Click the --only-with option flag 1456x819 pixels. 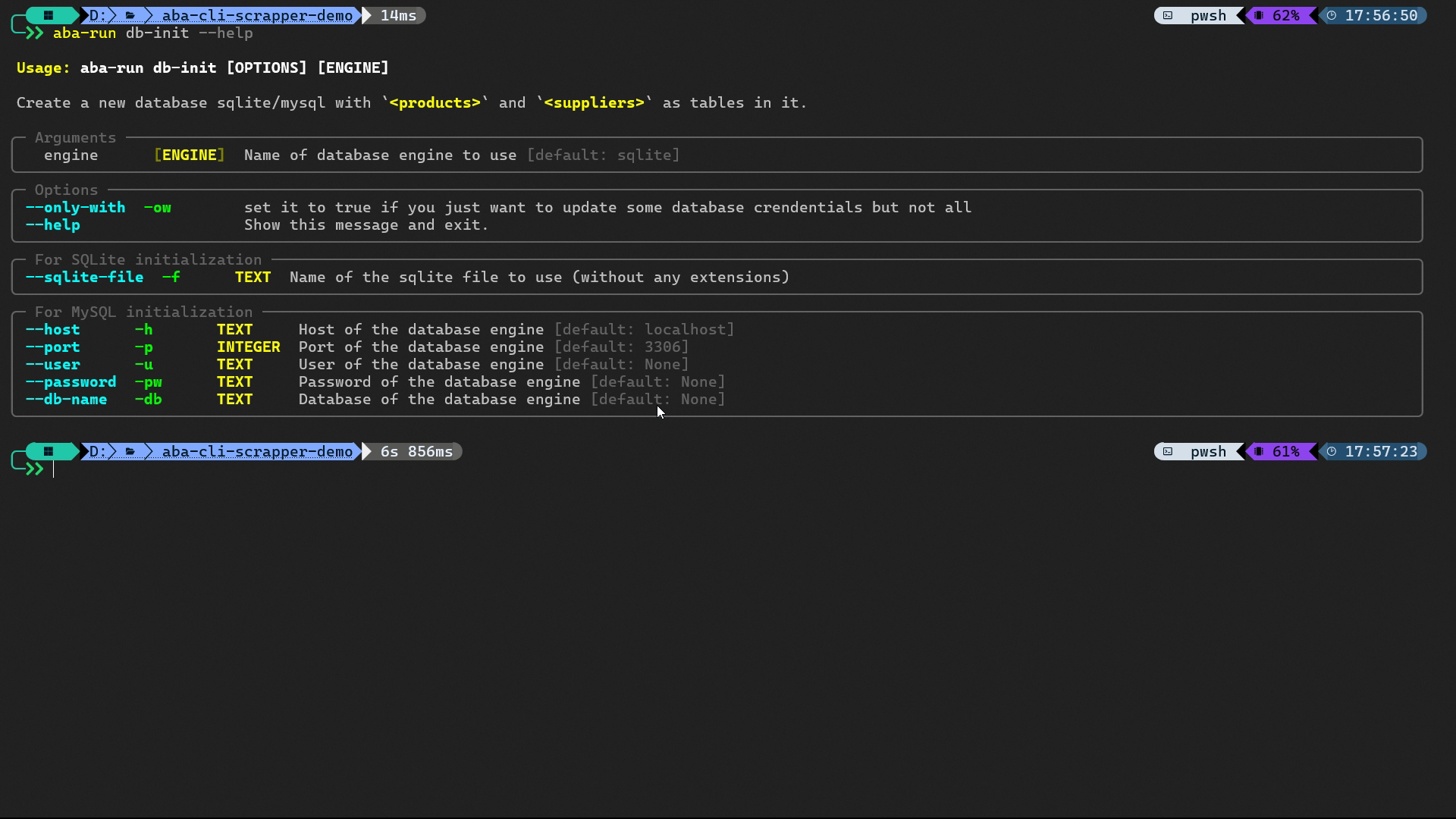pos(75,207)
